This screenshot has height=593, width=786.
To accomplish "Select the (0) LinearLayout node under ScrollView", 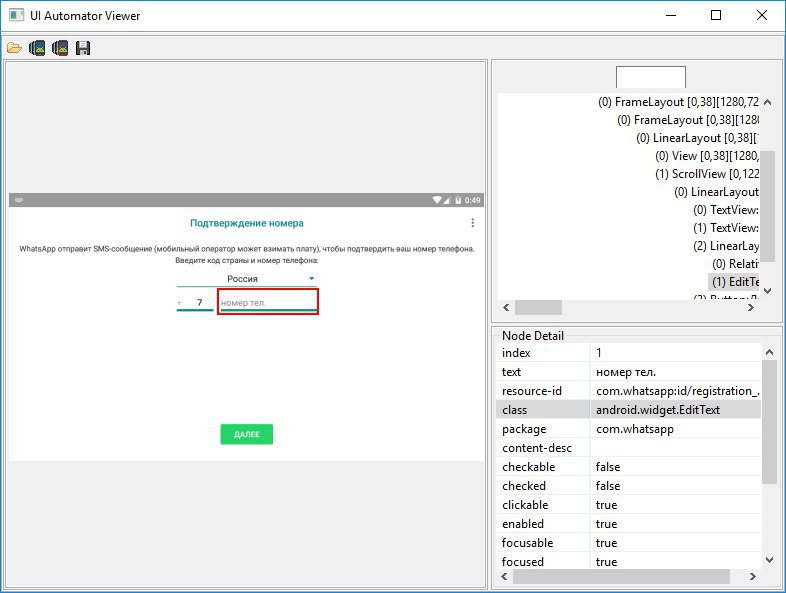I will pyautogui.click(x=716, y=192).
